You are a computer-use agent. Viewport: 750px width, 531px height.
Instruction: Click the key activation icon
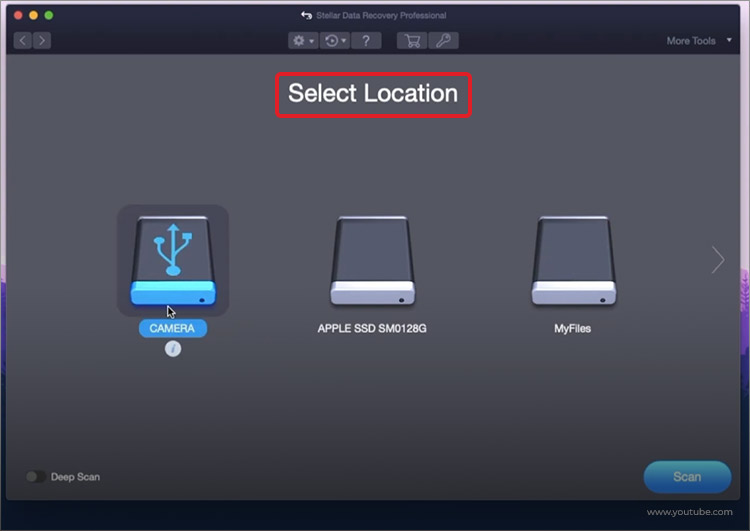443,41
